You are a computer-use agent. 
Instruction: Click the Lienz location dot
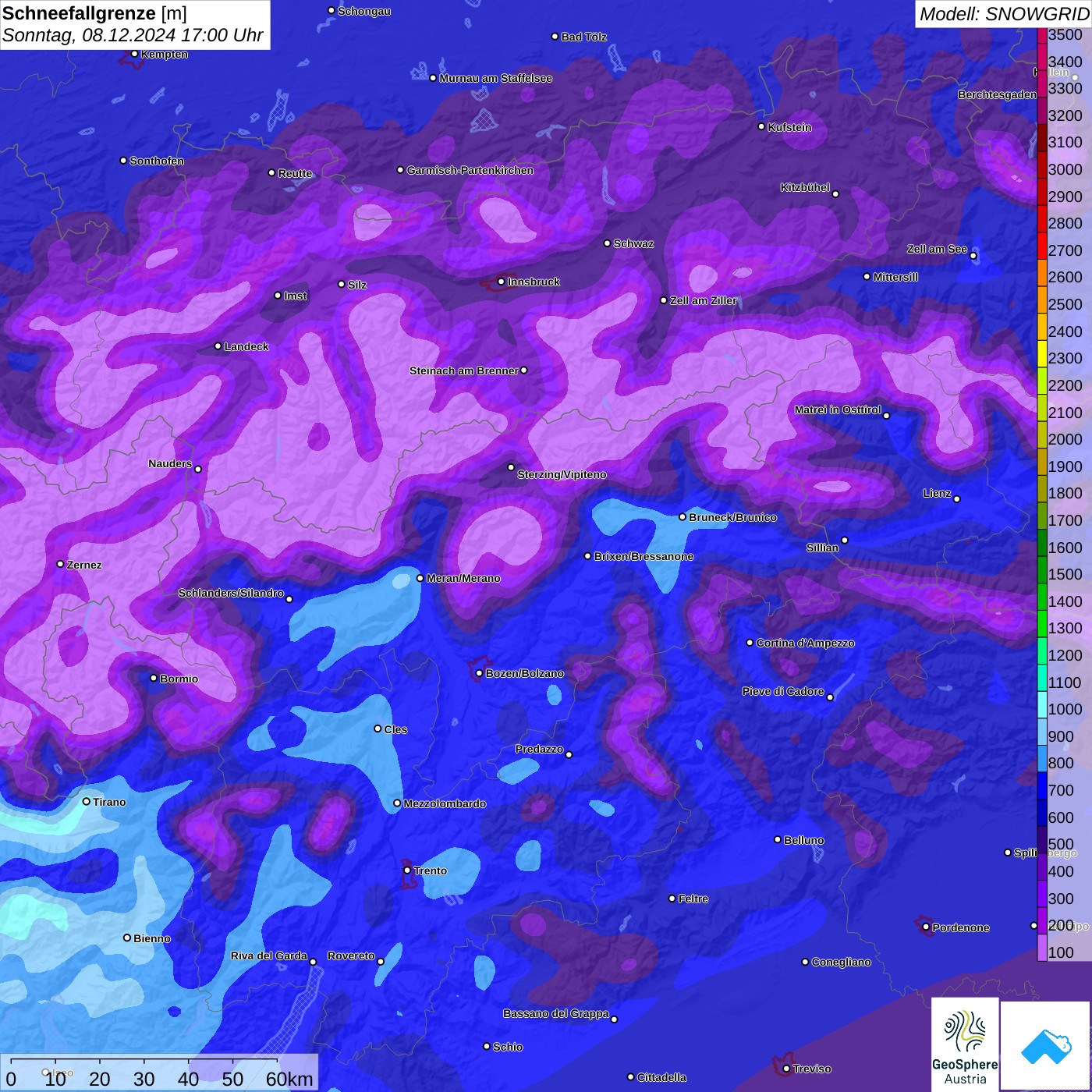click(x=957, y=499)
